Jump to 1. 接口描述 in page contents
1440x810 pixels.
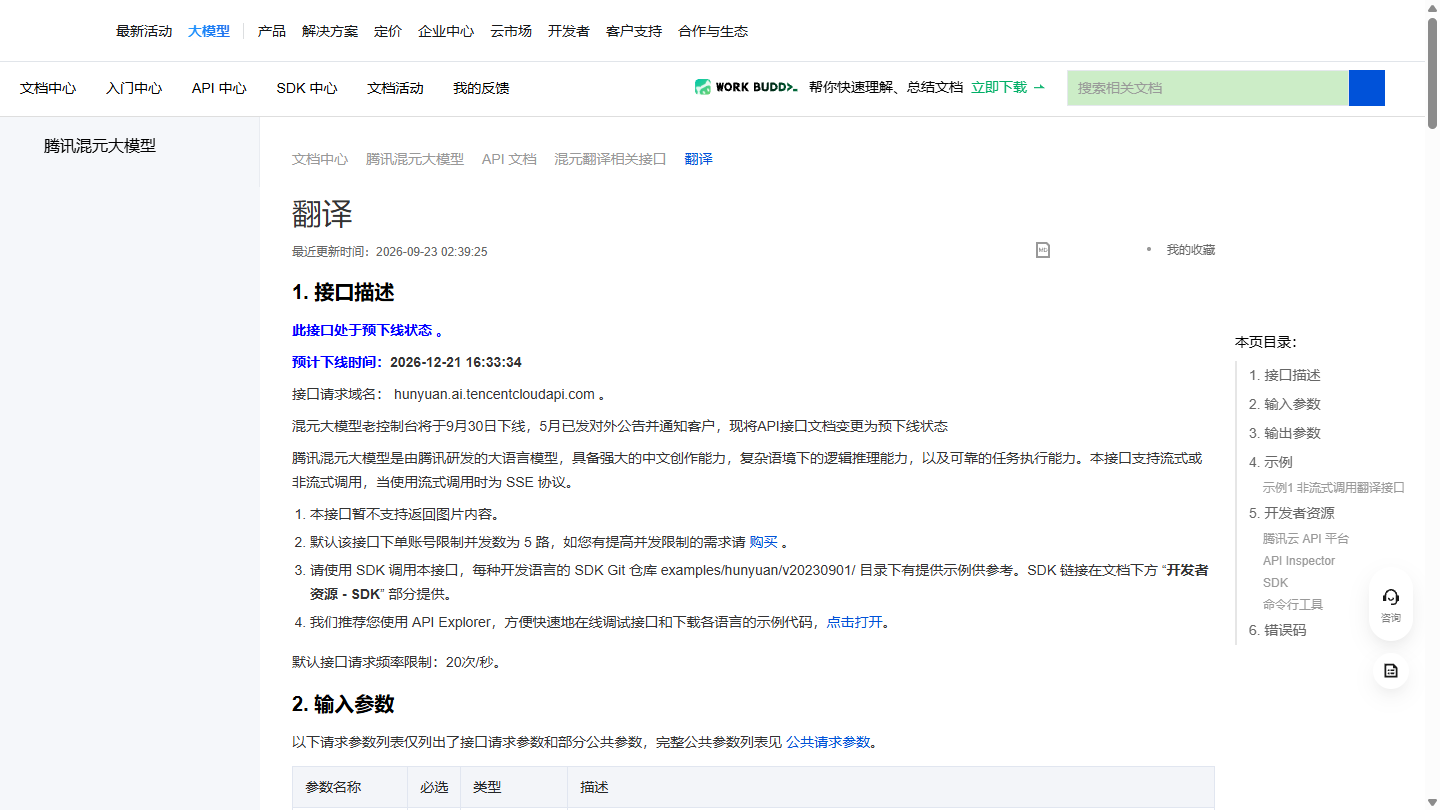(x=1285, y=375)
